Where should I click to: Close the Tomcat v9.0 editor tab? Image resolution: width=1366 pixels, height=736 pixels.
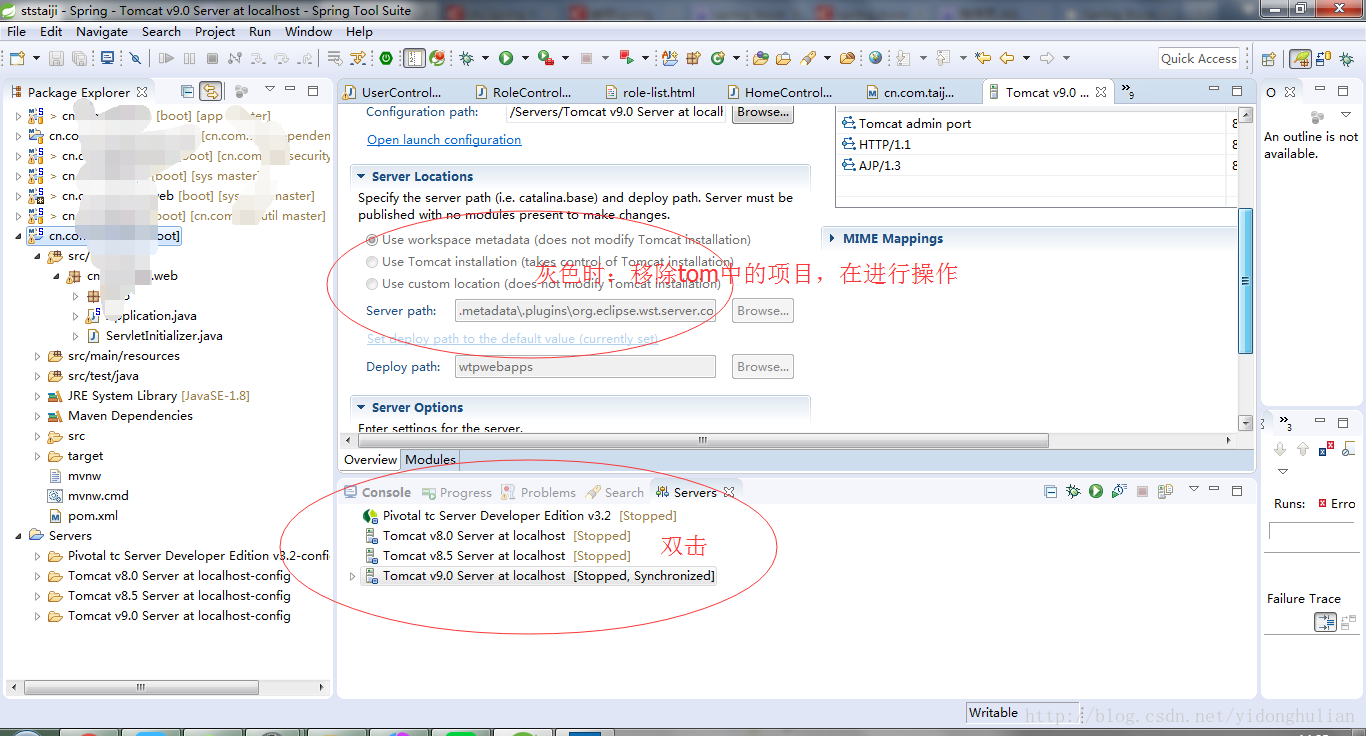[1101, 92]
